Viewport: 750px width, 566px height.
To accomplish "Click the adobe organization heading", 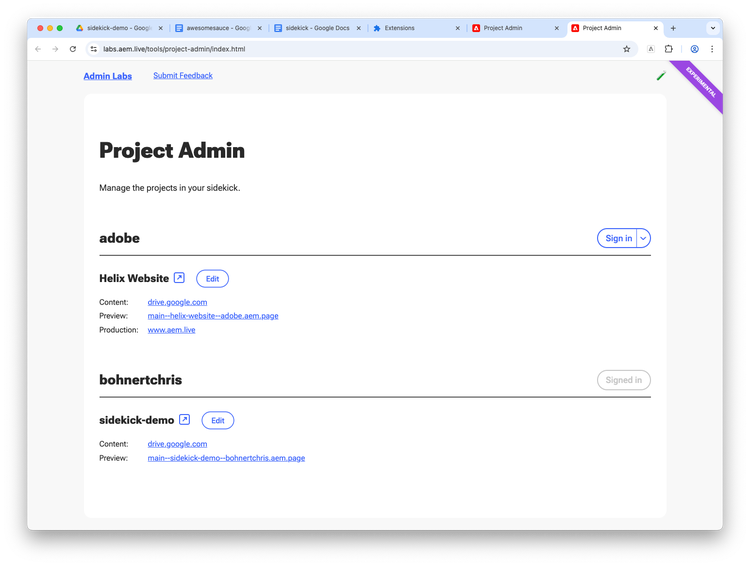I will point(120,238).
